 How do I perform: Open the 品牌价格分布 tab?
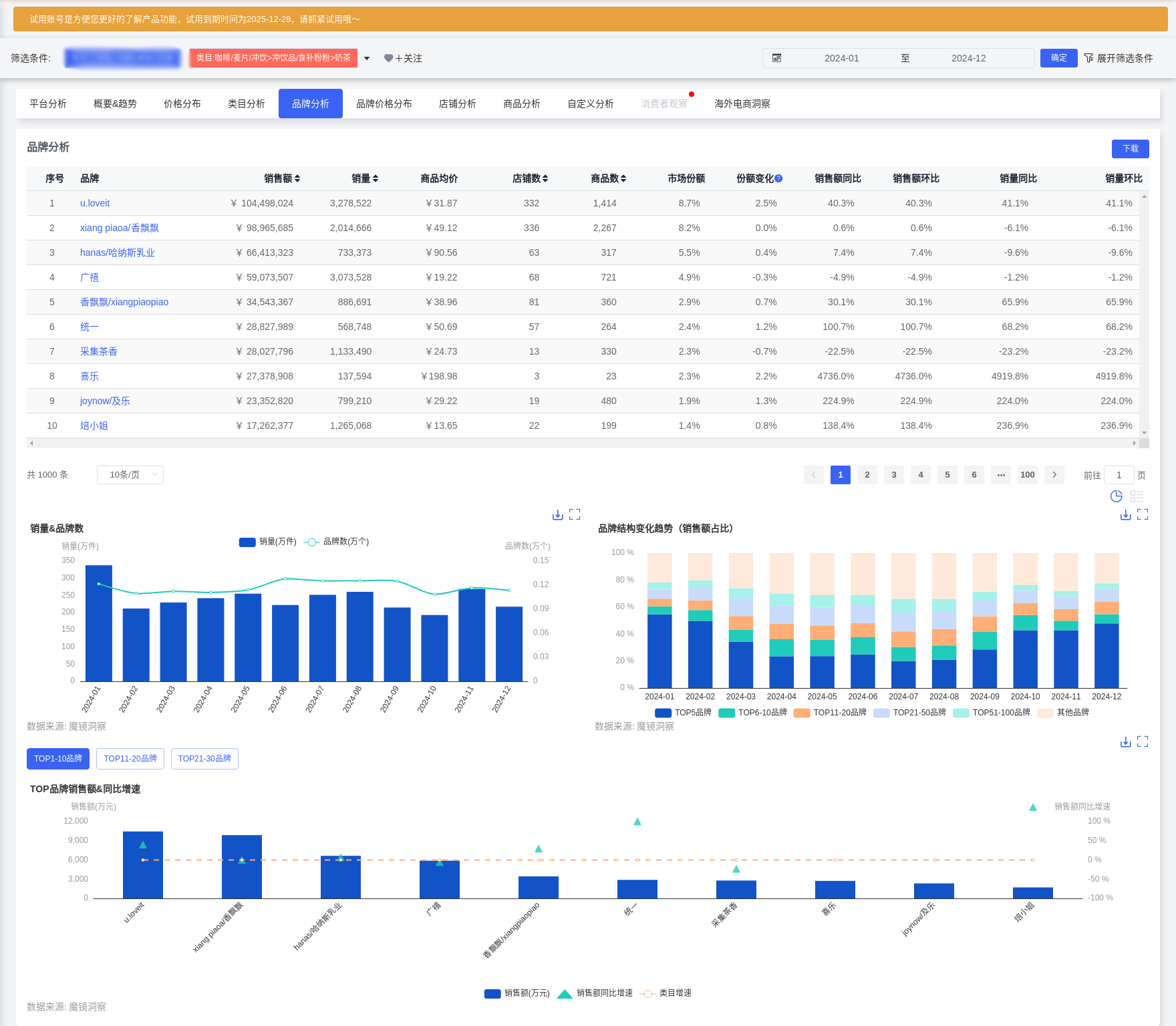(x=384, y=104)
